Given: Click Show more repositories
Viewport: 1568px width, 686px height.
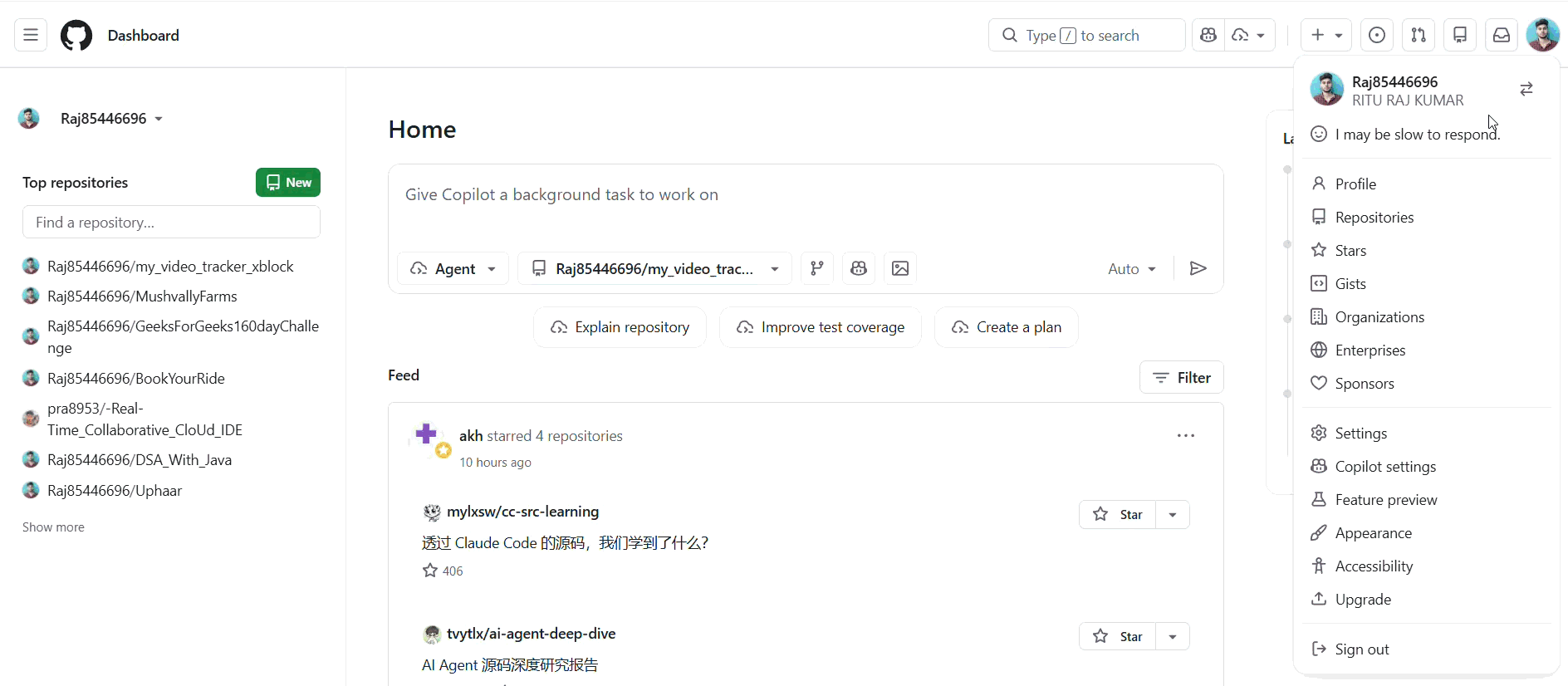Looking at the screenshot, I should point(53,527).
